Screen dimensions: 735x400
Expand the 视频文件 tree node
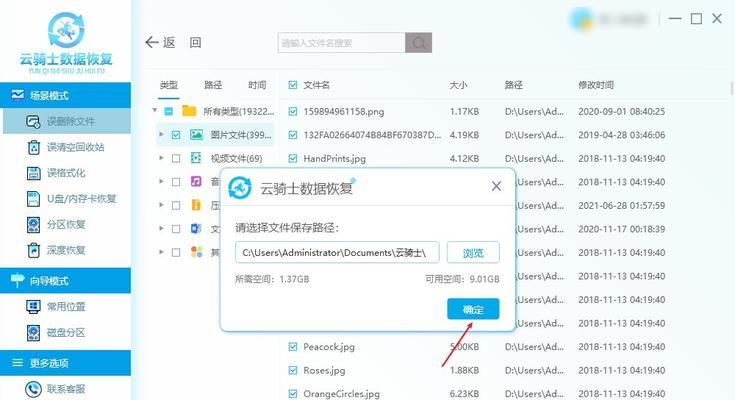161,158
